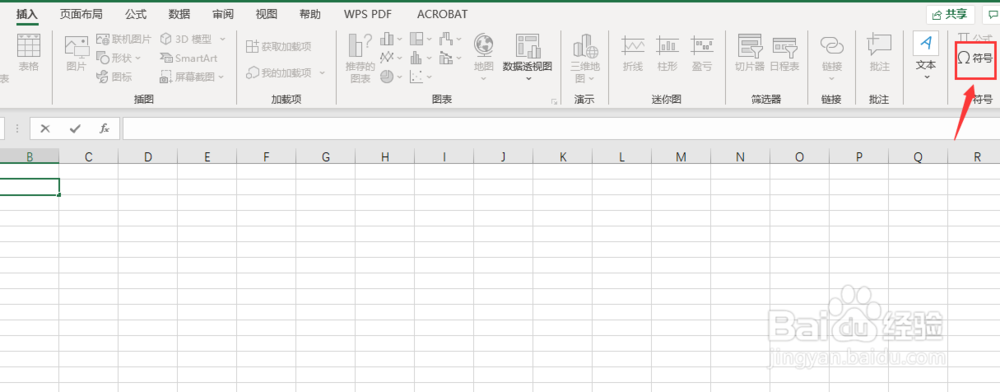The height and width of the screenshot is (392, 1000).
Task: Select column M header
Action: point(681,156)
